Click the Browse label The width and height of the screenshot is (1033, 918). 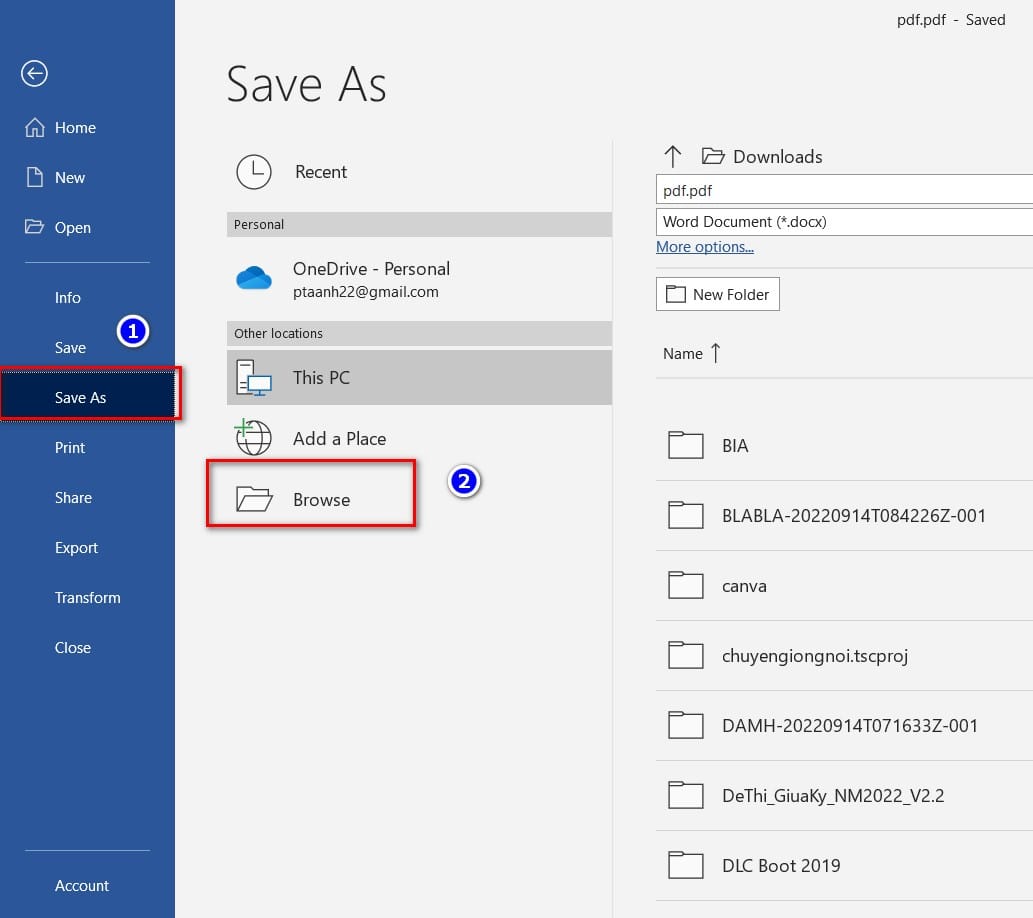coord(321,500)
